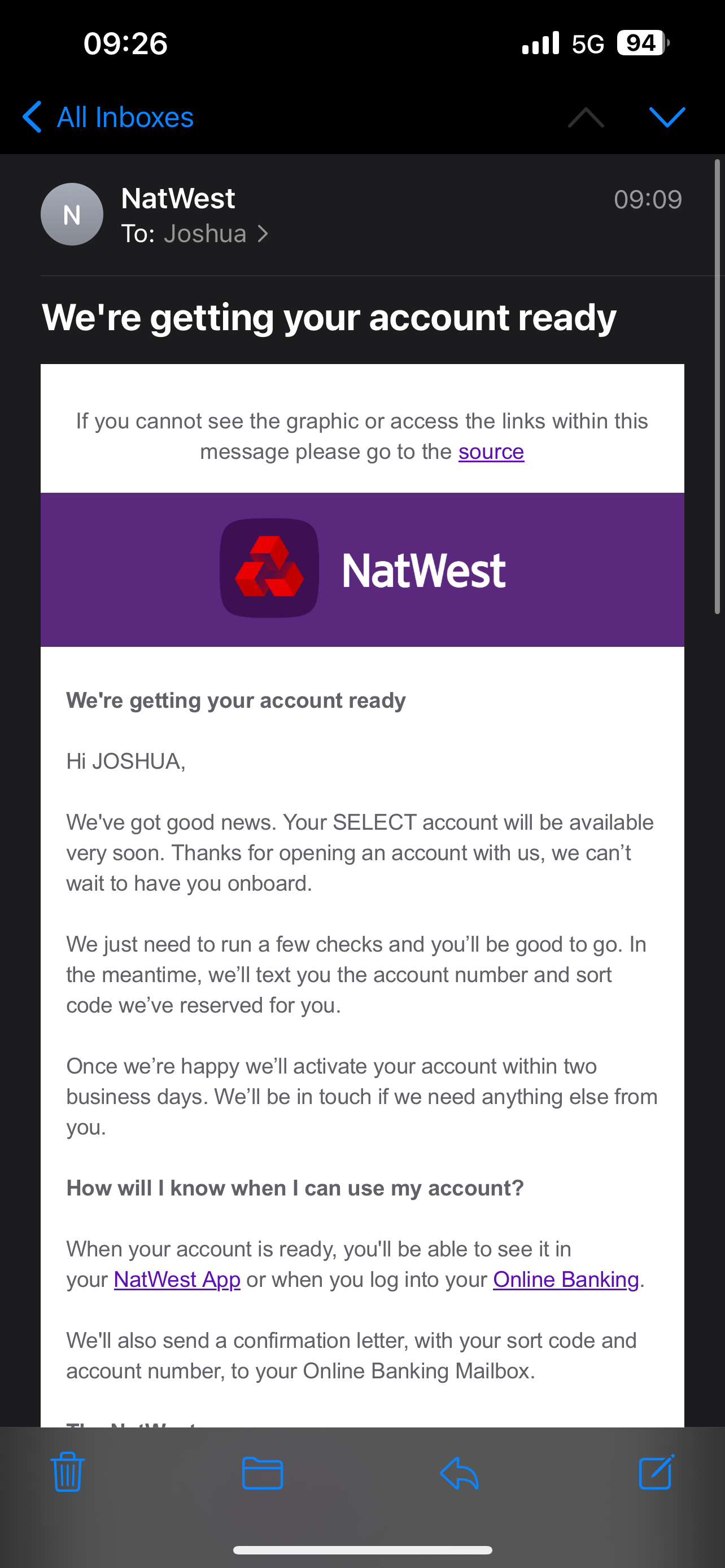The width and height of the screenshot is (725, 1568).
Task: Go to next message with down chevron
Action: click(667, 117)
